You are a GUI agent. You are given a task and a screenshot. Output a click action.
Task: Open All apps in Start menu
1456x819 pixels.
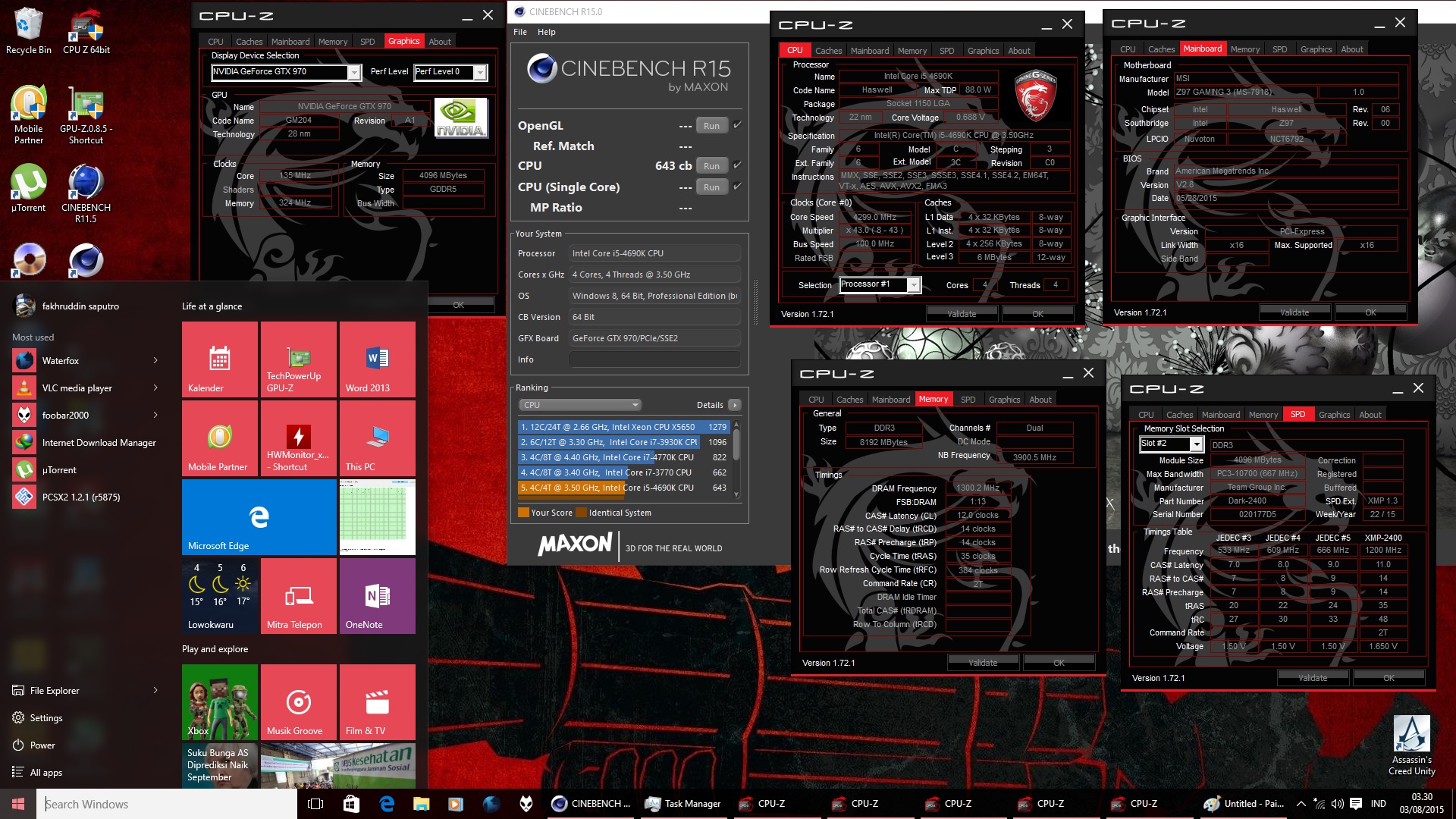tap(45, 773)
